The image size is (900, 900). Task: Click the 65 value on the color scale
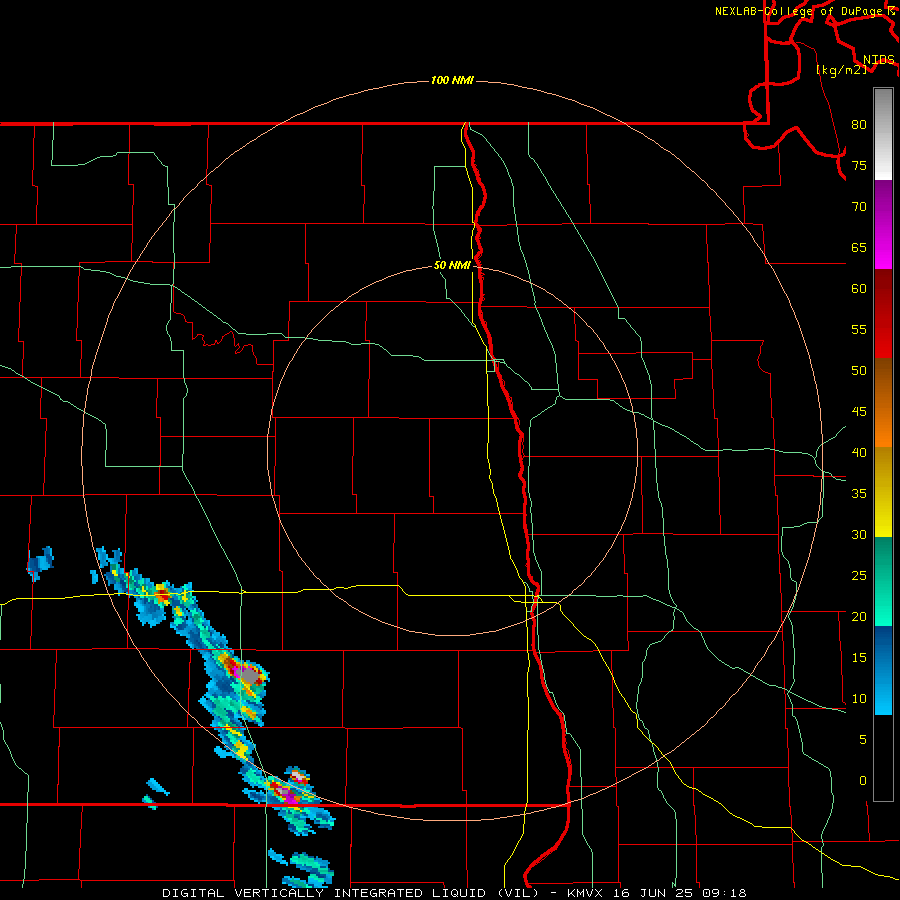[x=859, y=247]
